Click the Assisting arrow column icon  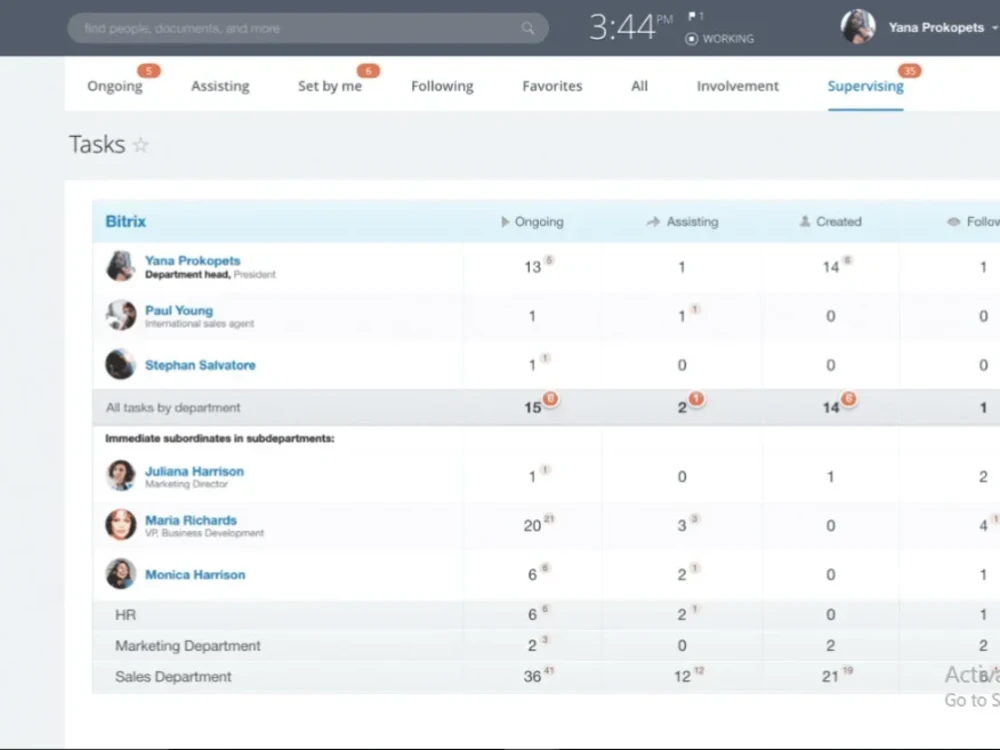point(652,222)
